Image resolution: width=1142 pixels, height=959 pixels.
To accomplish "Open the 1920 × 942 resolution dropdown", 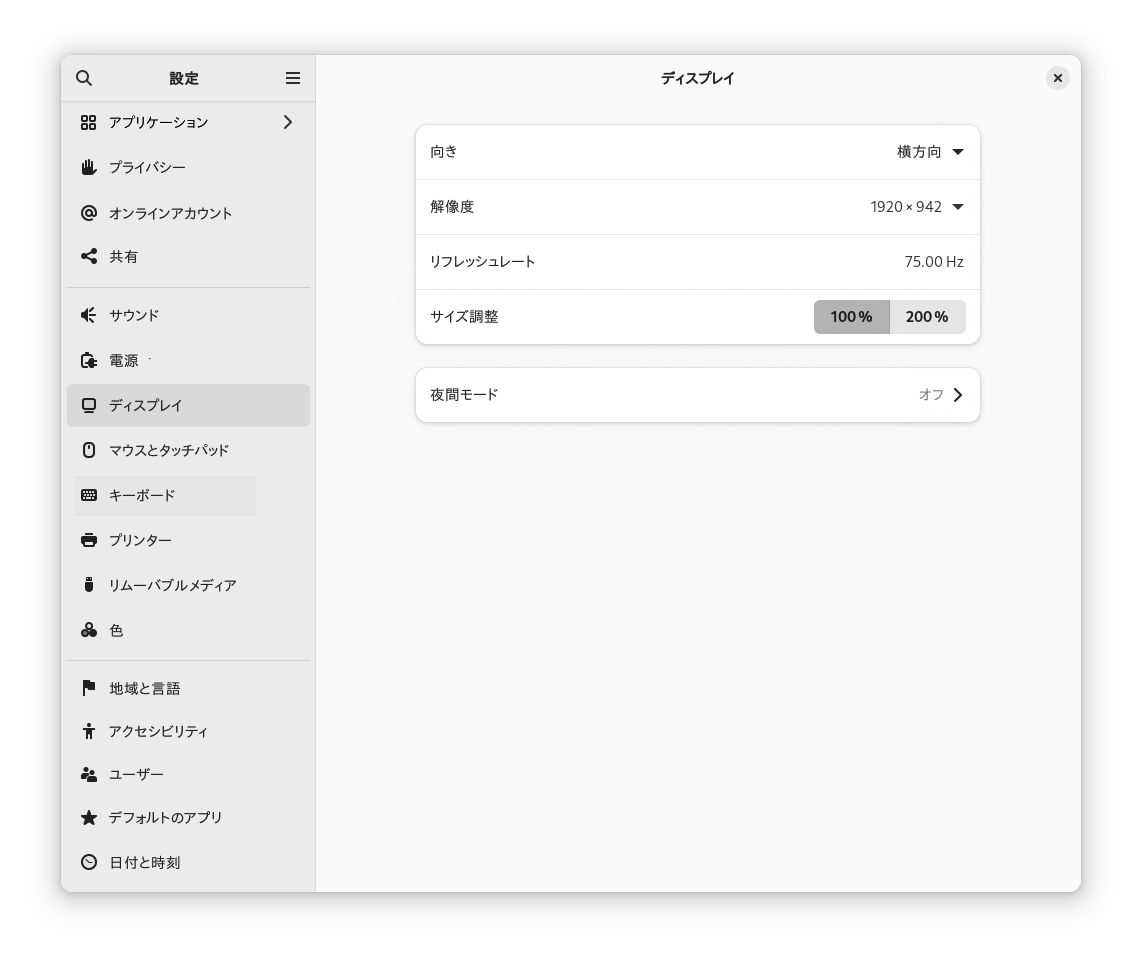I will 917,207.
